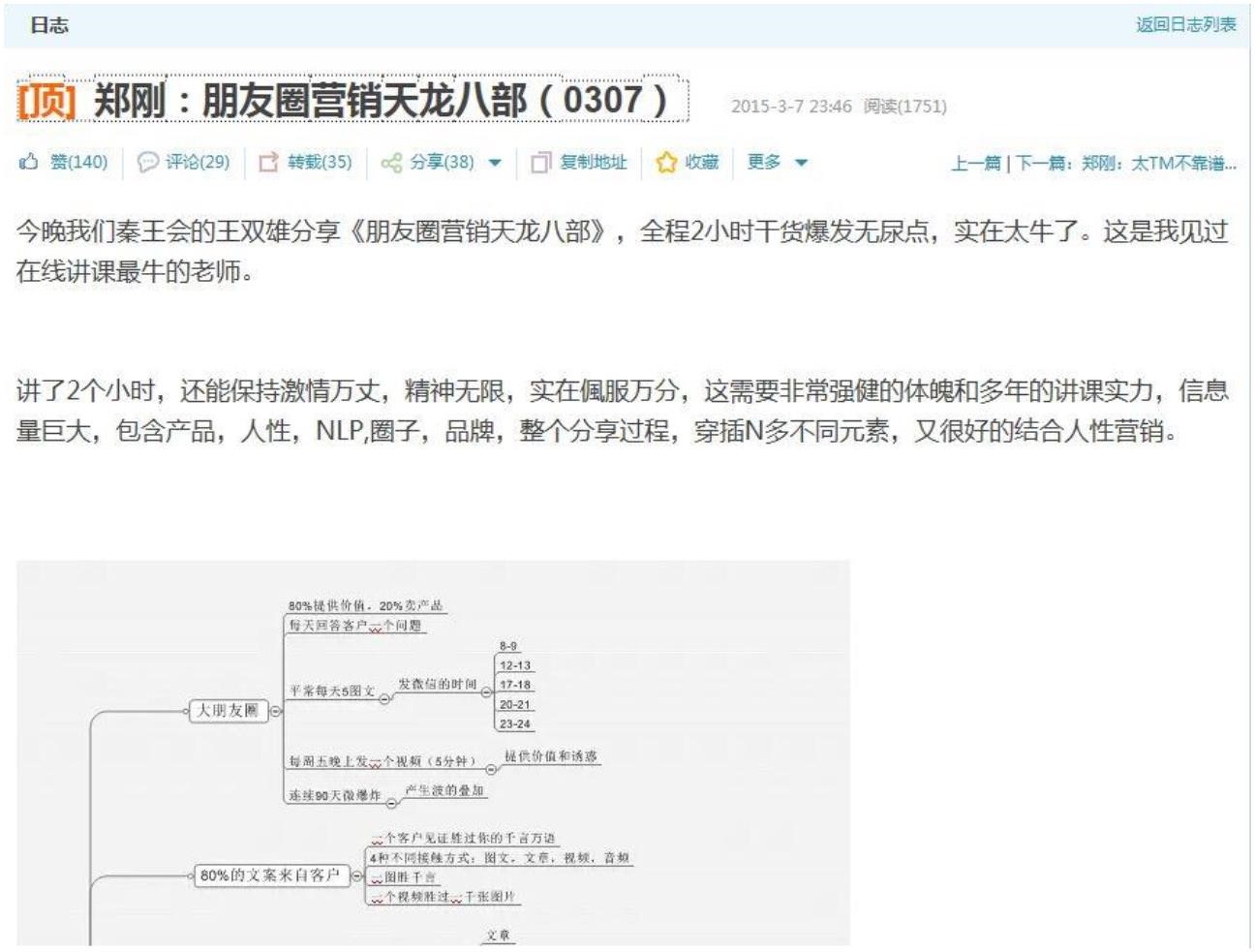The width and height of the screenshot is (1255, 952).
Task: Click the 收藏 star favorite icon
Action: [x=665, y=163]
